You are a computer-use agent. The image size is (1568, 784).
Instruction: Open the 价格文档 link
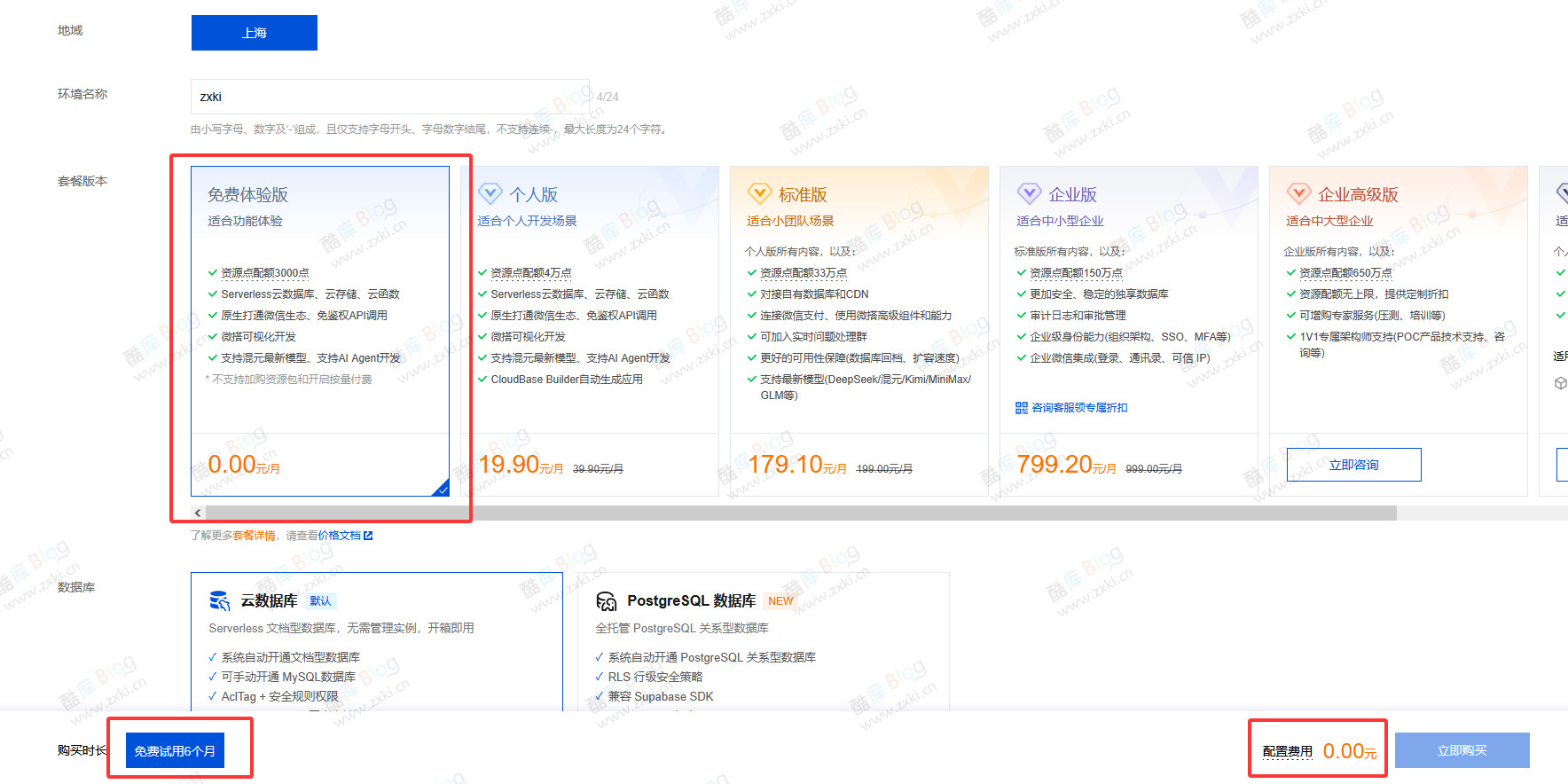(340, 536)
